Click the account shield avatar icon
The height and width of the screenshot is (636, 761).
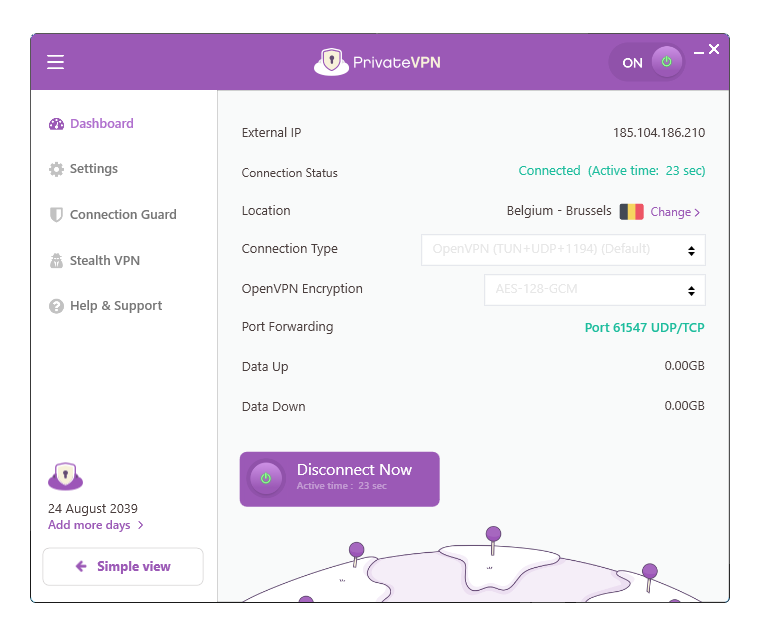click(x=66, y=476)
